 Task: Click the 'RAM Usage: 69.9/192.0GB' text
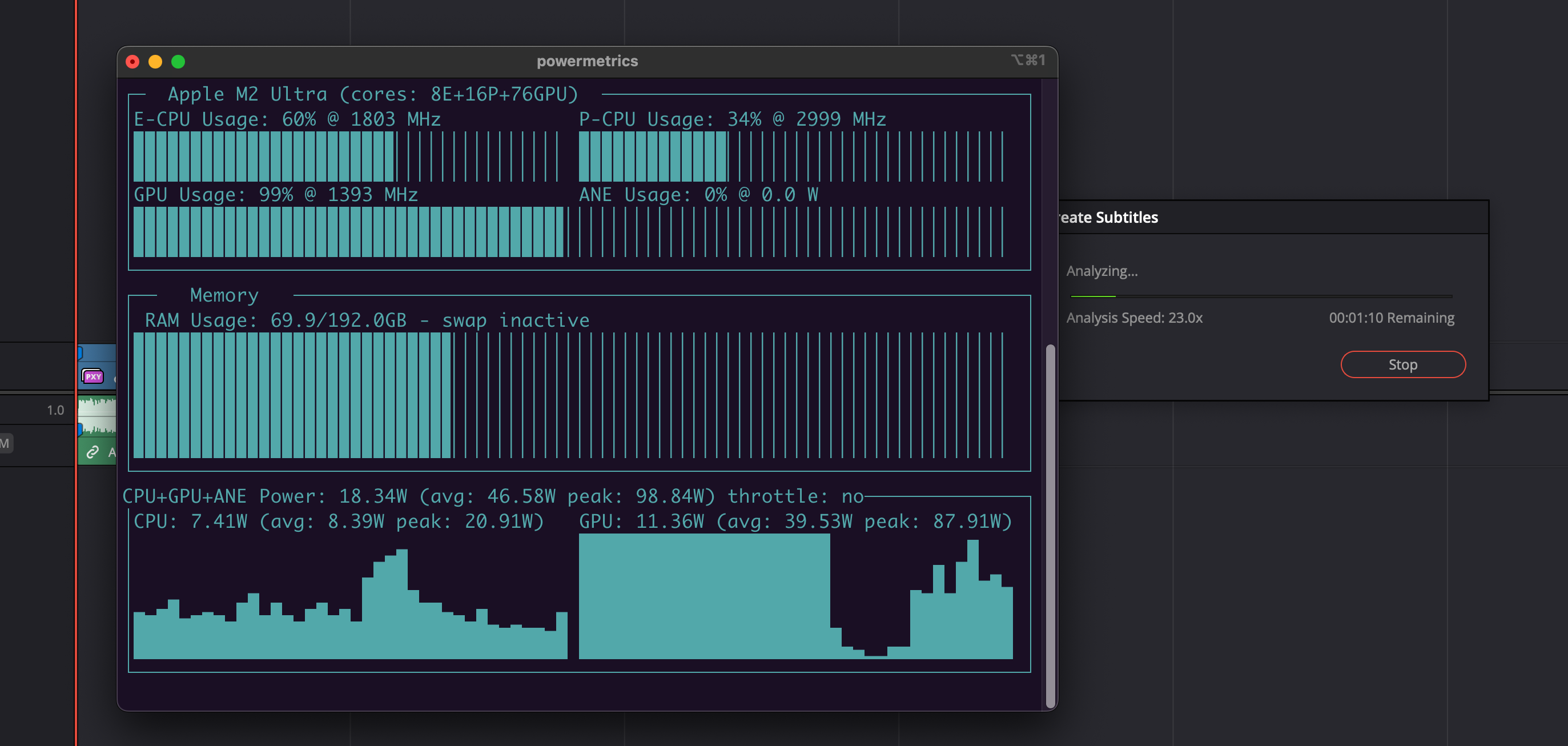click(276, 320)
